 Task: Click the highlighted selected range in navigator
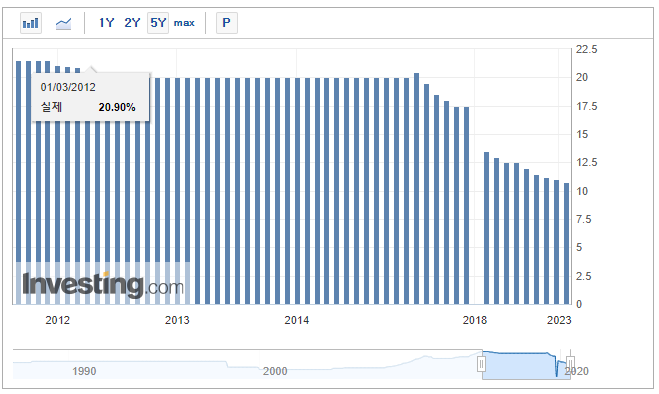coord(526,365)
